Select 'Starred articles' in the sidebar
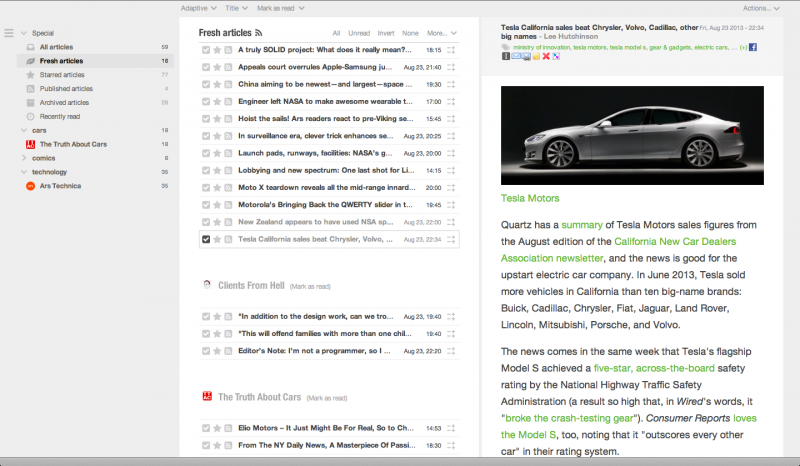Viewport: 800px width, 466px height. point(61,75)
